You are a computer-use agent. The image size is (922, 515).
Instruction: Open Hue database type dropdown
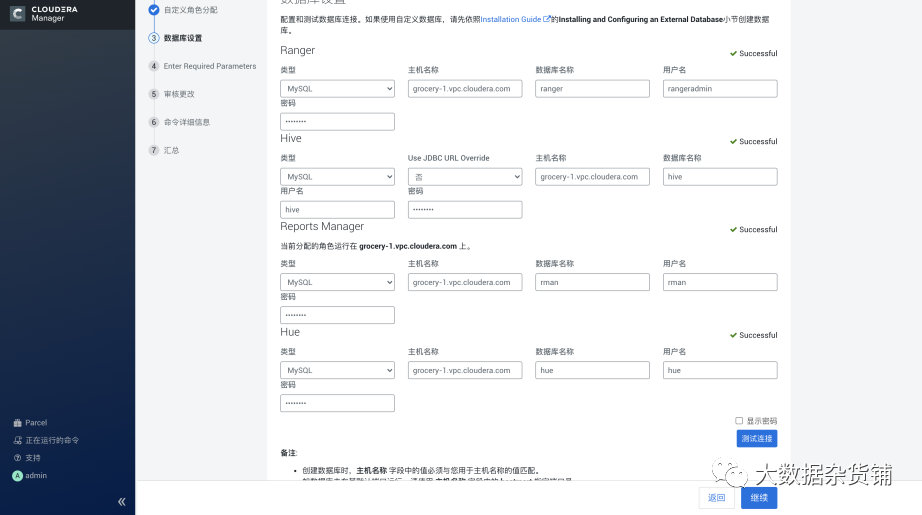point(338,370)
